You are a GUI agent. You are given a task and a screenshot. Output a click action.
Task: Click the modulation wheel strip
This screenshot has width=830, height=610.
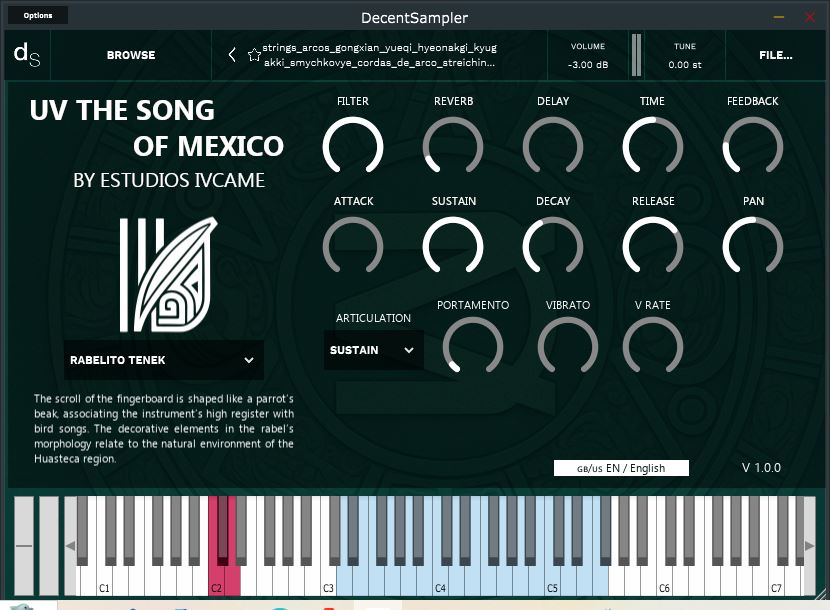[x=49, y=545]
